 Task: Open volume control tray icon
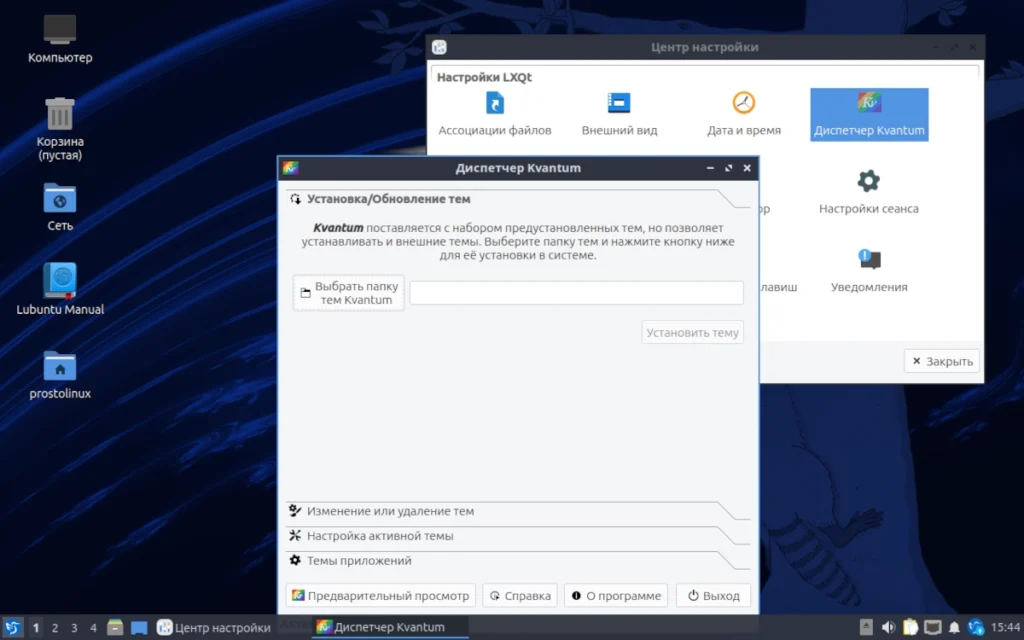(x=888, y=628)
